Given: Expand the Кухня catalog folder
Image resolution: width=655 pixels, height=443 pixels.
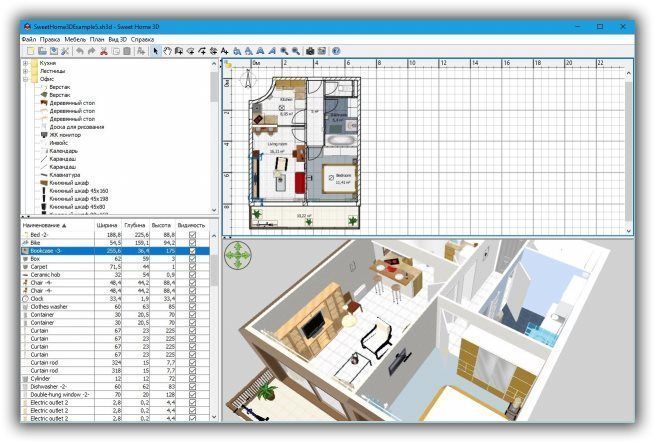Looking at the screenshot, I should point(26,63).
